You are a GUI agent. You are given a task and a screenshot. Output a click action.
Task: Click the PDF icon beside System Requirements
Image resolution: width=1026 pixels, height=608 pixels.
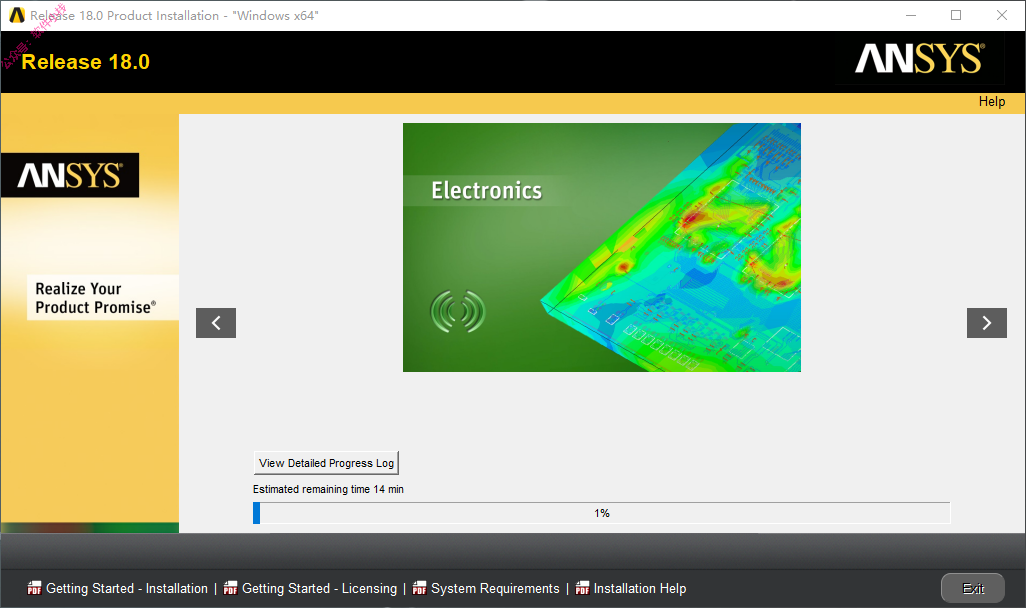(x=419, y=588)
